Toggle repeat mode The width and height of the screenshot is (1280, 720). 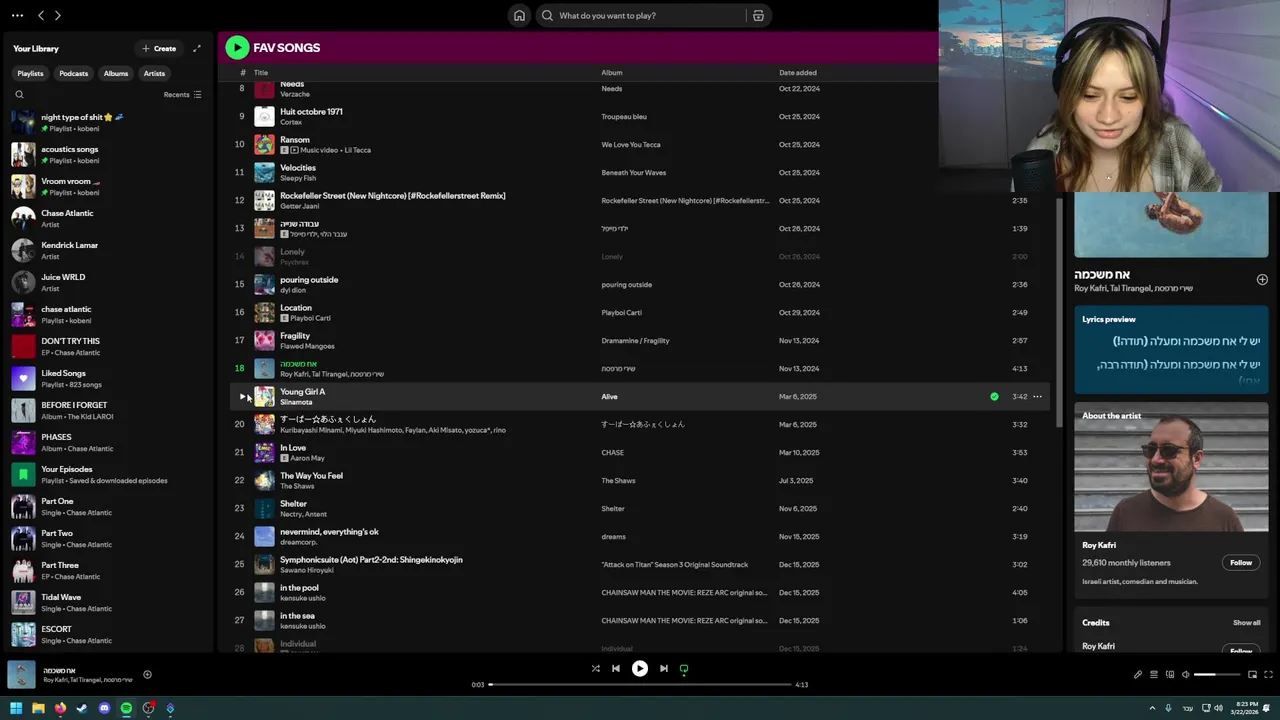684,669
